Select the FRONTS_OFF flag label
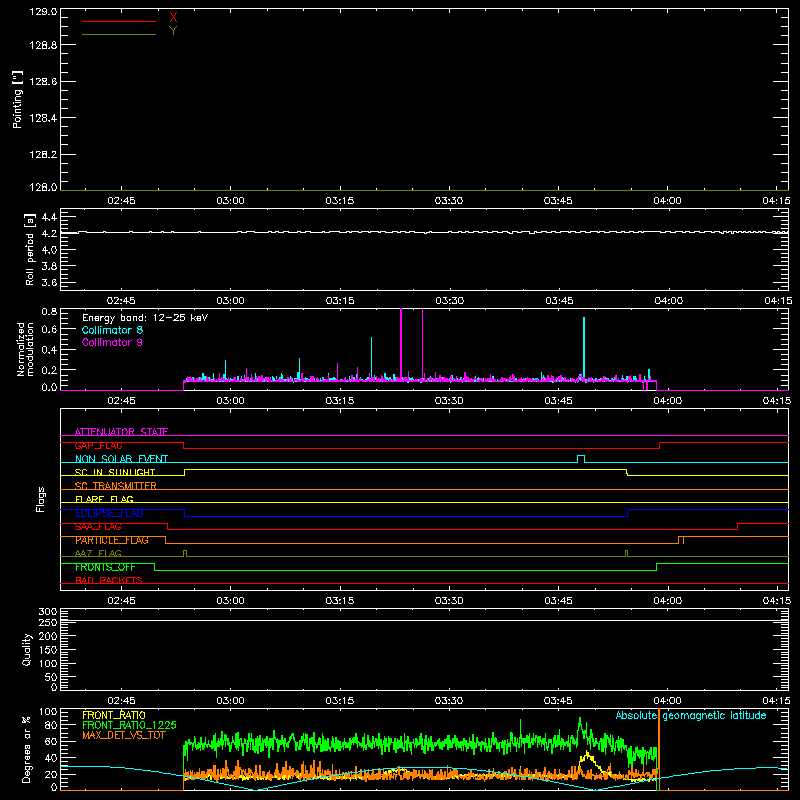This screenshot has width=800, height=800. click(x=105, y=567)
